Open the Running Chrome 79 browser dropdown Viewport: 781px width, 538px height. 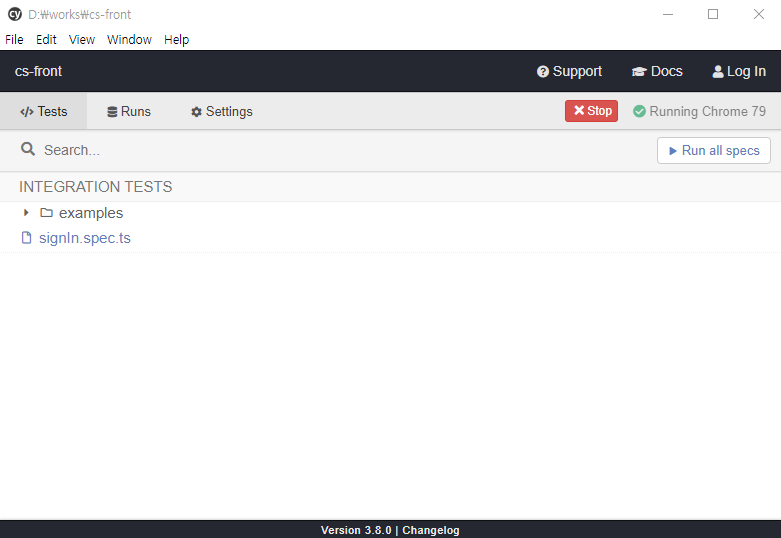pos(707,111)
